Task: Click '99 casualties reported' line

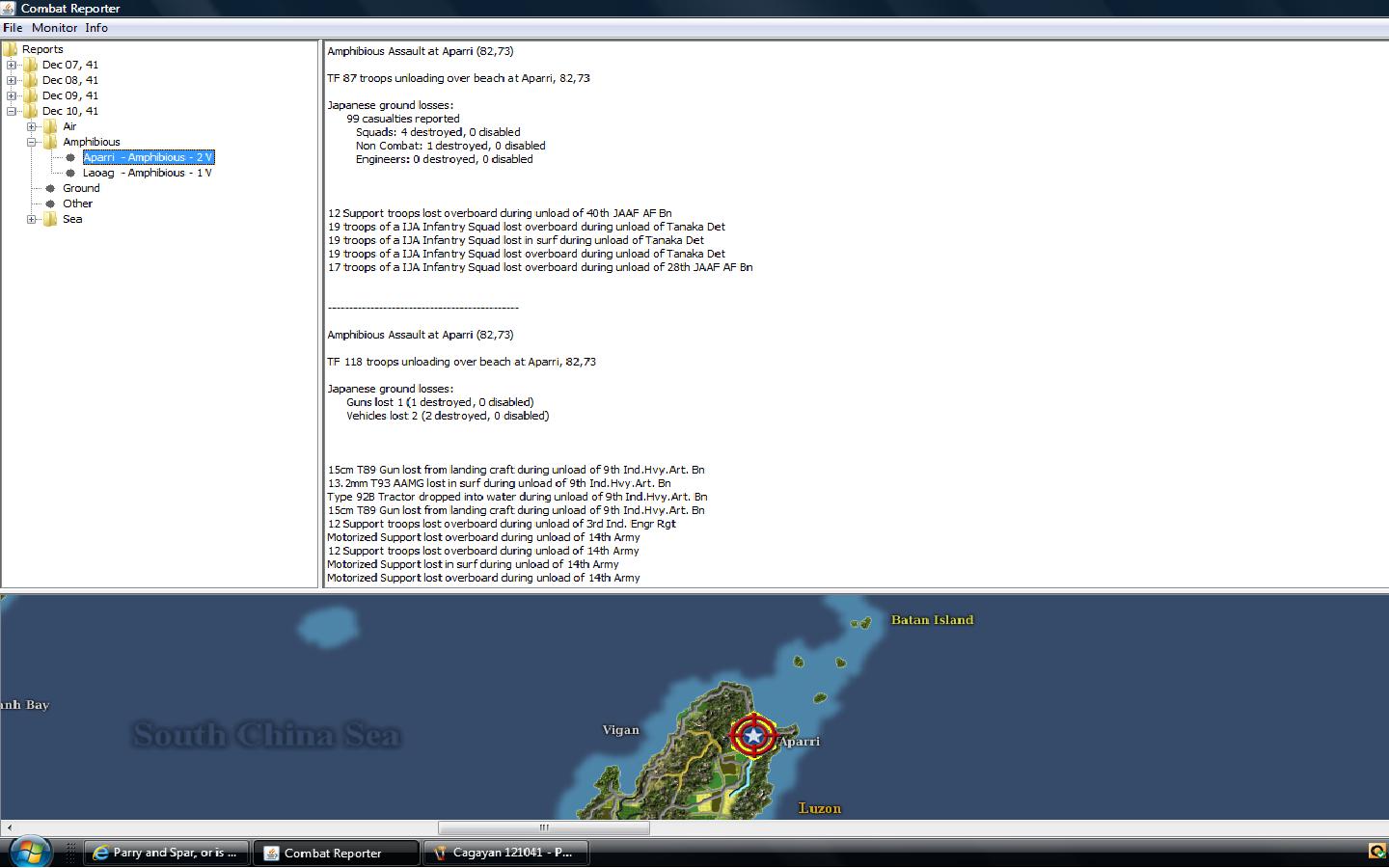Action: pyautogui.click(x=403, y=119)
